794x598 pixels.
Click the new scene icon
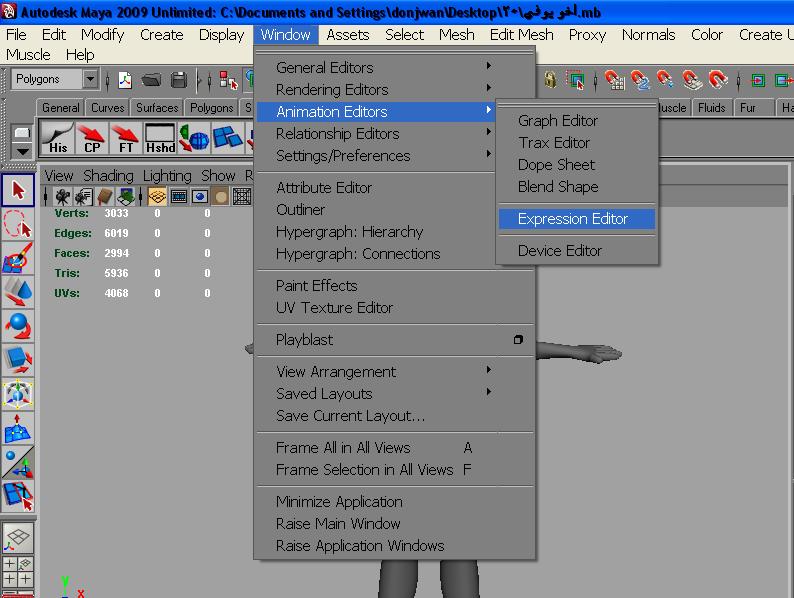(125, 80)
